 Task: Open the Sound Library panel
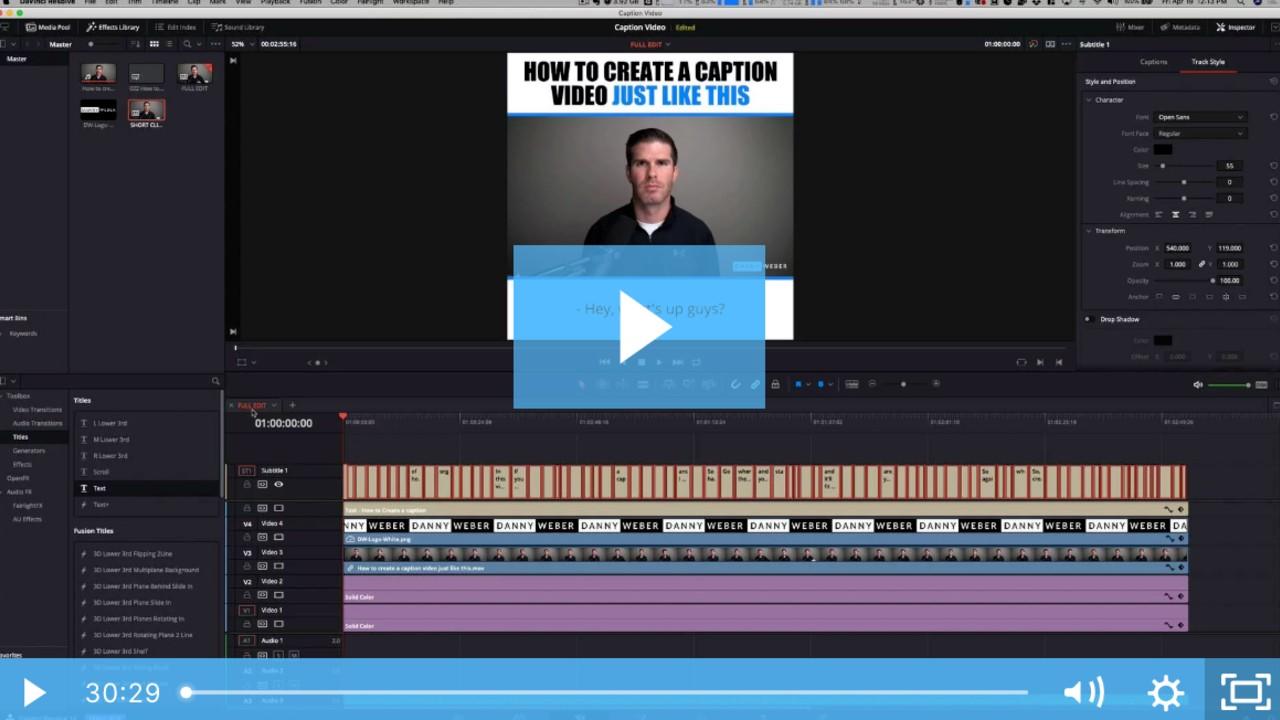[x=239, y=27]
